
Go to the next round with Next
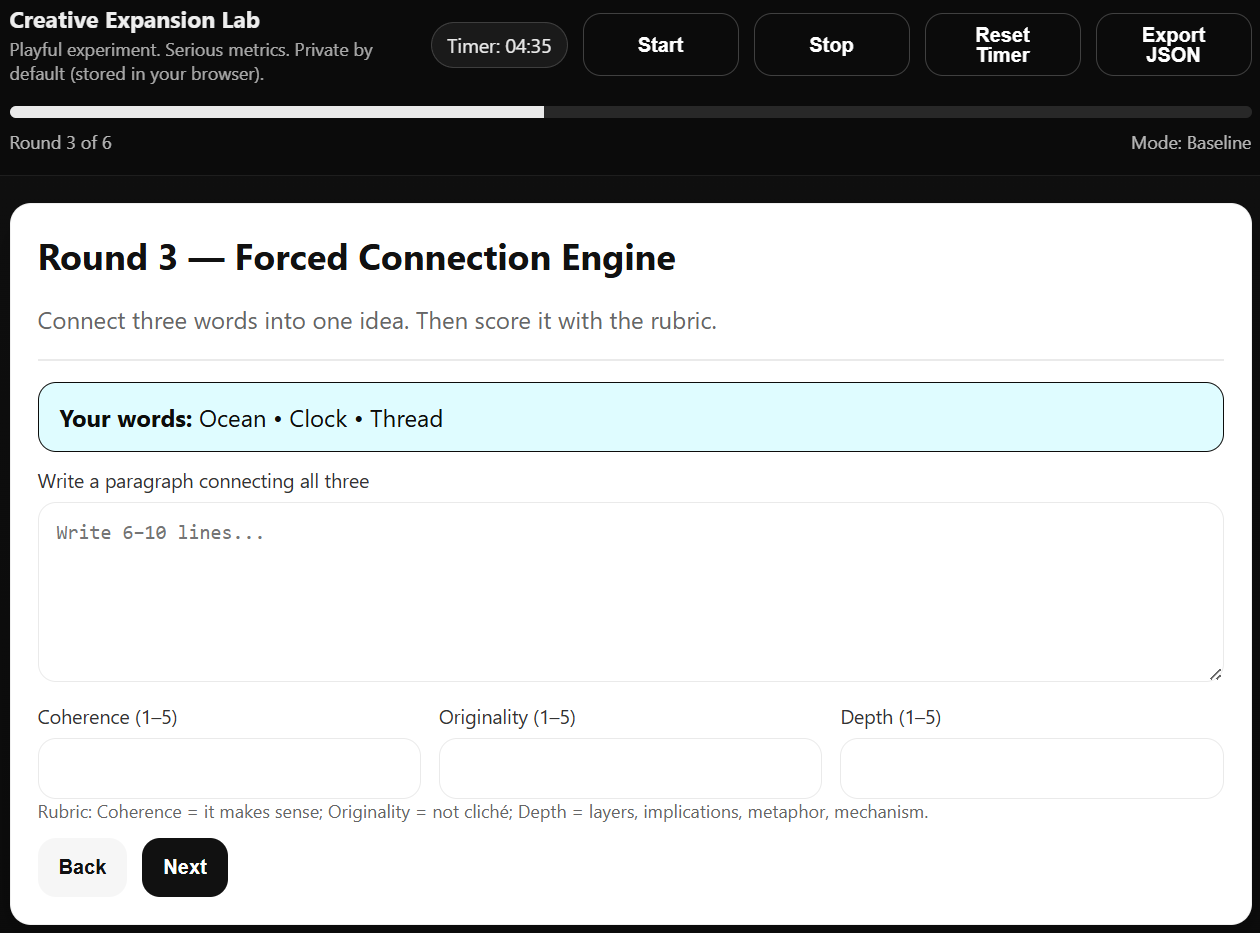point(185,867)
